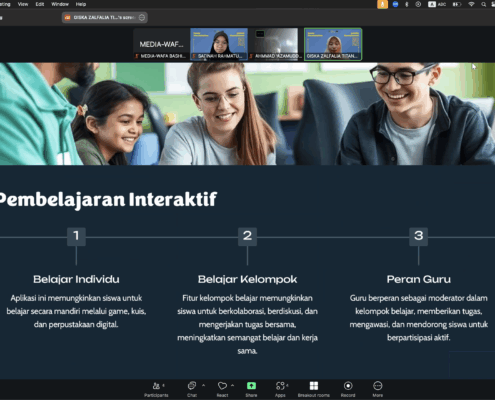Open the Chat panel

(x=192, y=389)
